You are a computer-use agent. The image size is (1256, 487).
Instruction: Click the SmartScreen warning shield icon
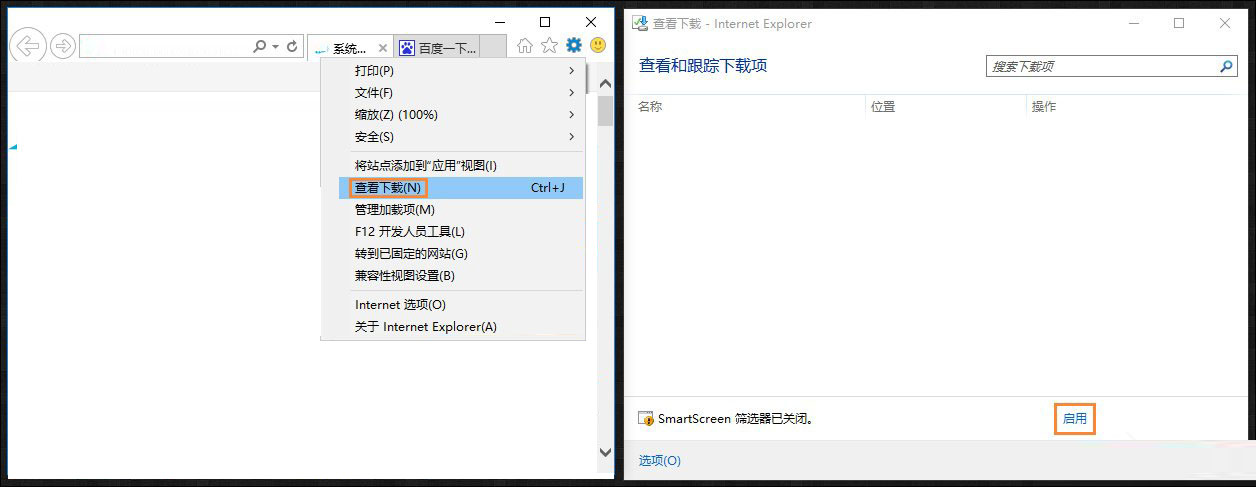click(x=646, y=419)
